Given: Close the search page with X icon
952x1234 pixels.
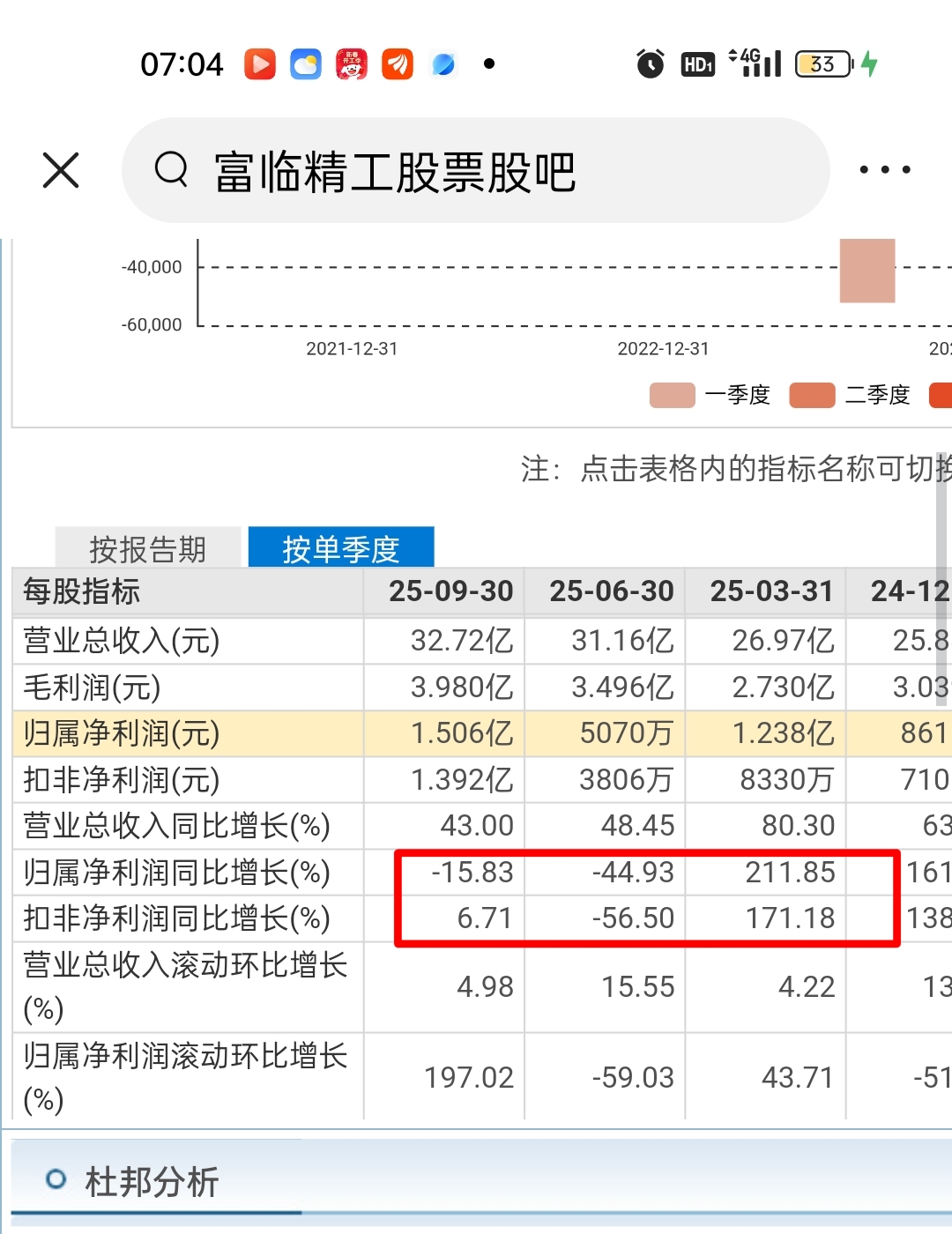Looking at the screenshot, I should pos(61,170).
